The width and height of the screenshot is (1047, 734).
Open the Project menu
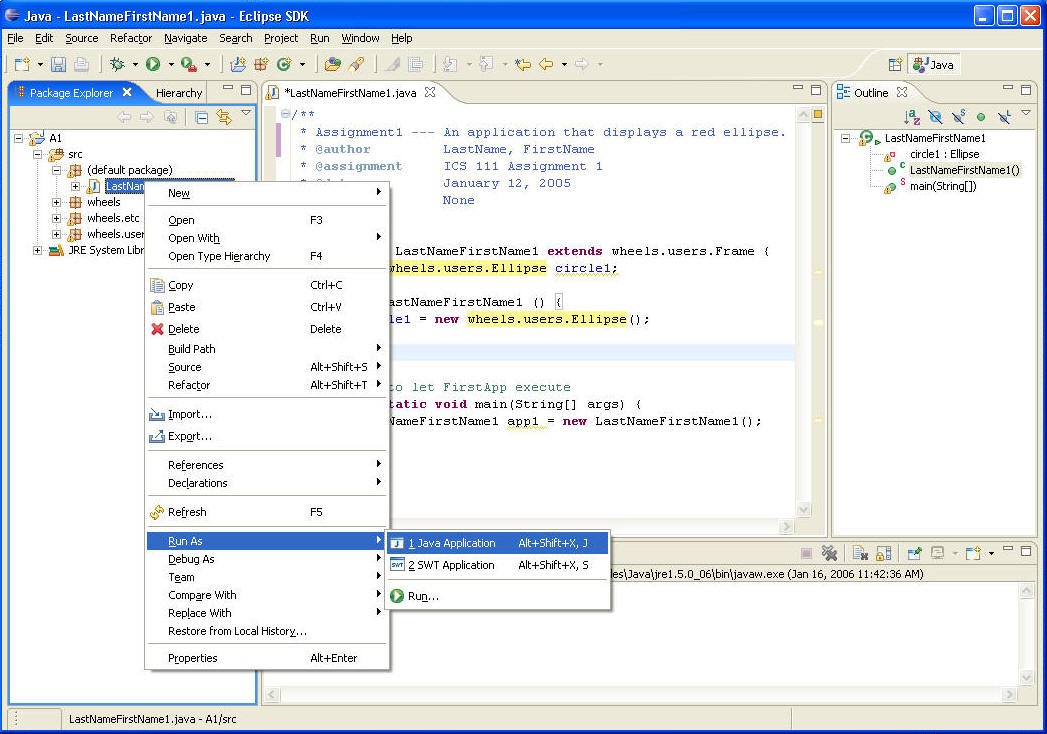[280, 38]
